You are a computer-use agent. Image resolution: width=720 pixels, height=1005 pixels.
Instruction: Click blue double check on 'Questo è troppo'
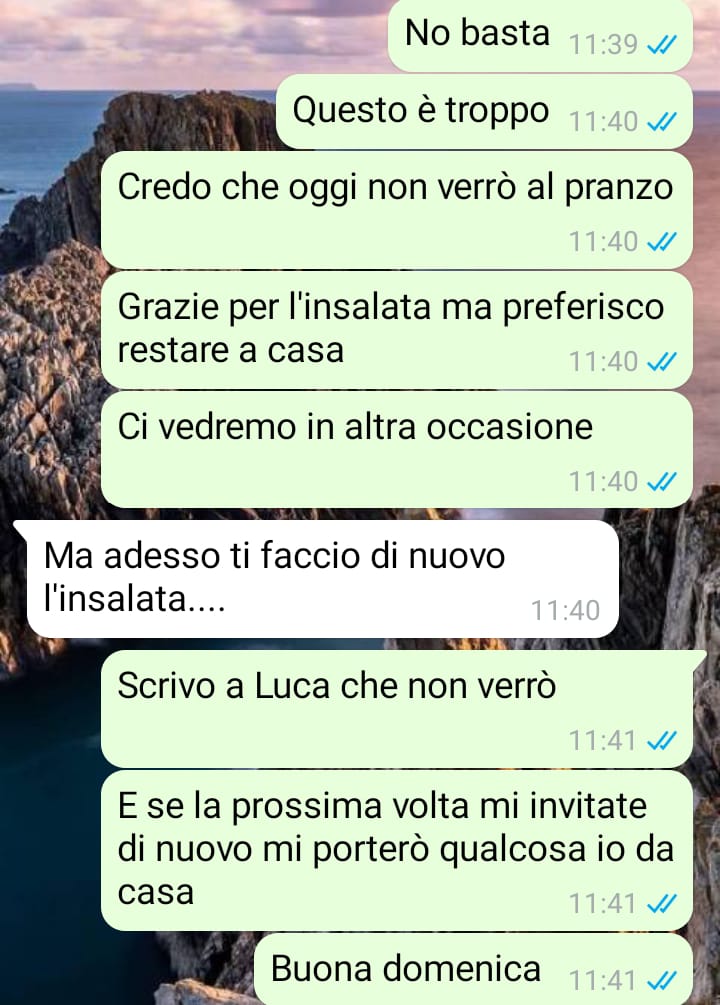click(662, 122)
